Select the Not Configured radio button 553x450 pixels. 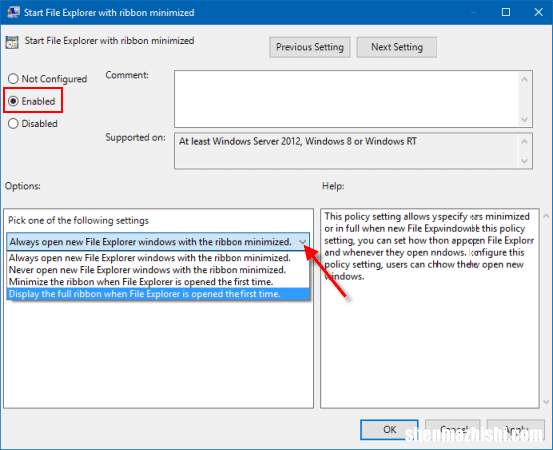(13, 79)
